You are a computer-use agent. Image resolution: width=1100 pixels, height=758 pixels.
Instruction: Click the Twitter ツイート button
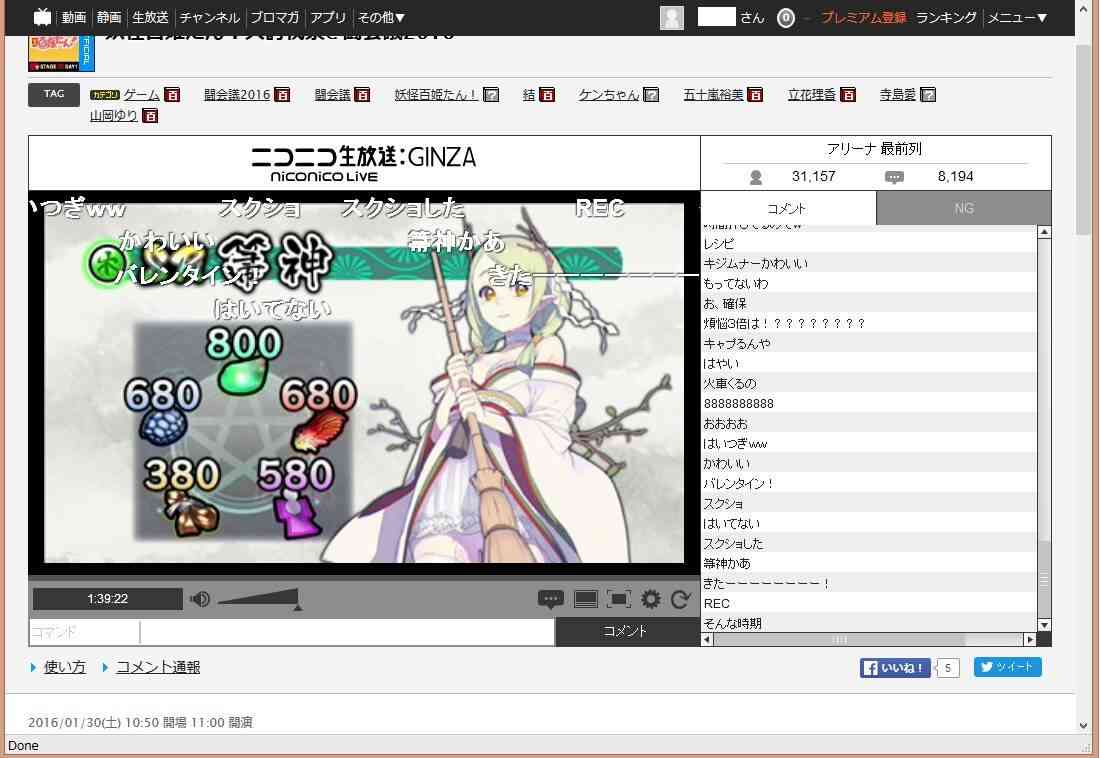1007,667
